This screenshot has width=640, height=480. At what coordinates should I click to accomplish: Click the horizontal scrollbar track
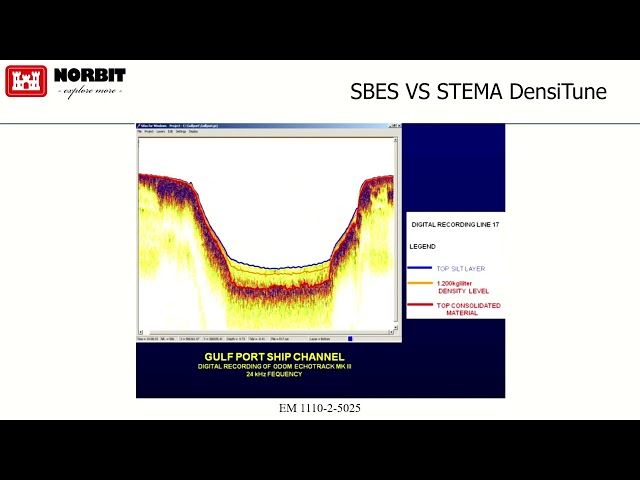point(266,332)
